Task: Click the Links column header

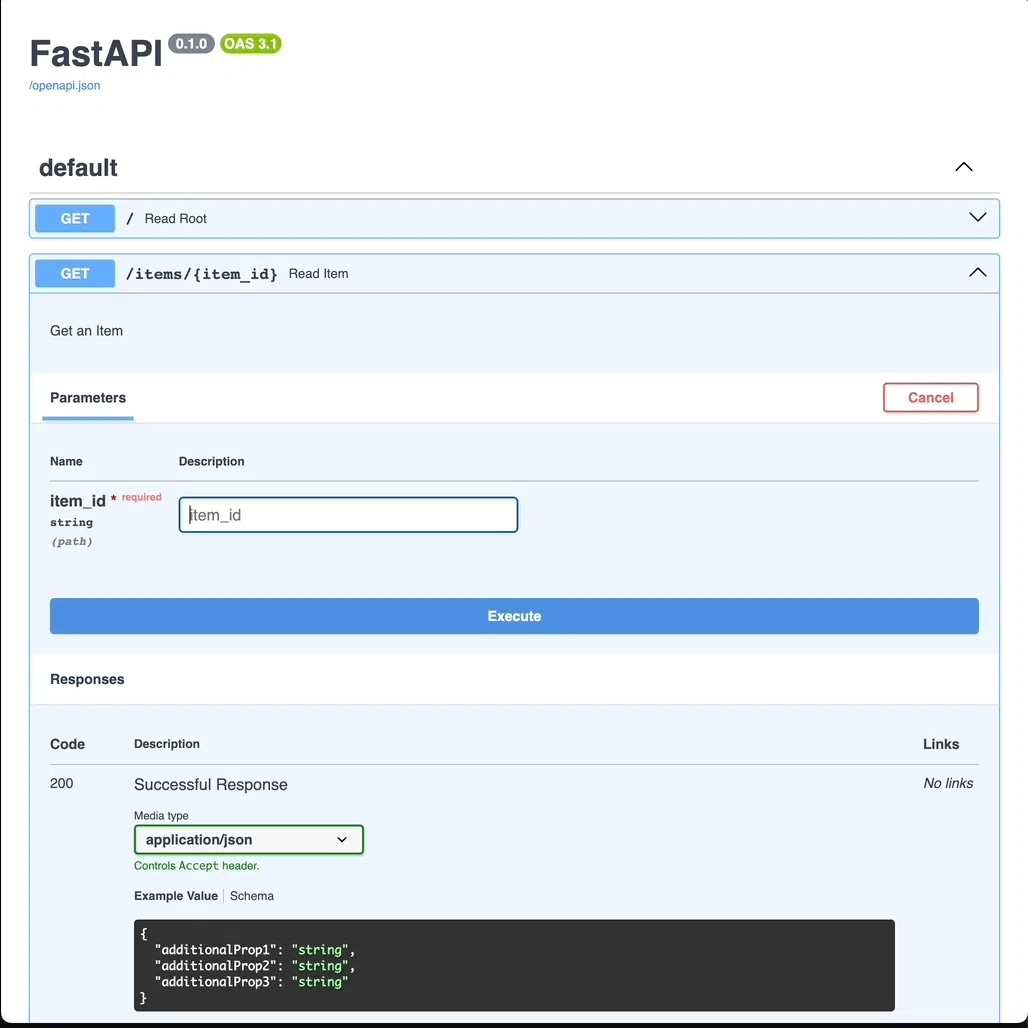Action: (x=941, y=744)
